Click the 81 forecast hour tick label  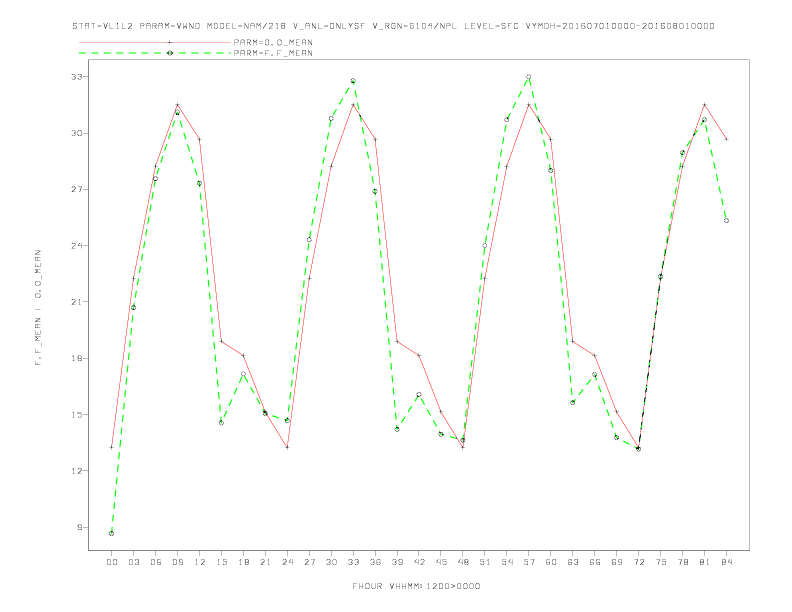point(705,562)
